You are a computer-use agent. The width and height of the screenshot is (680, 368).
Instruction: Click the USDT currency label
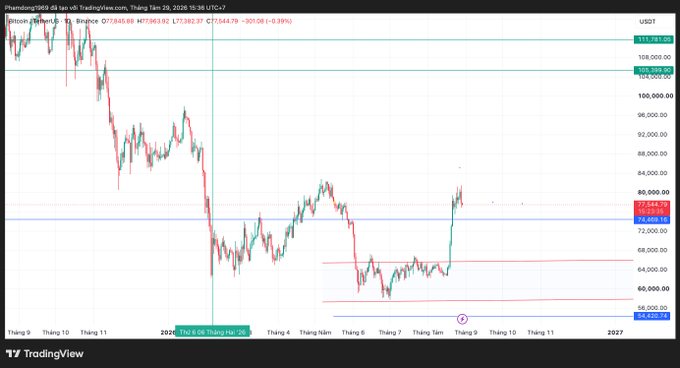tap(647, 22)
